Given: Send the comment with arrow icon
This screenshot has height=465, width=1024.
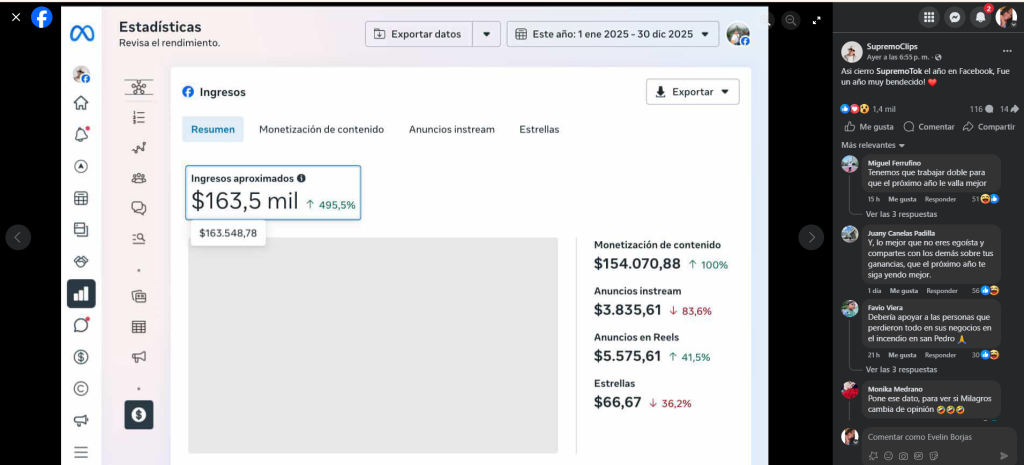Looking at the screenshot, I should pos(1004,456).
